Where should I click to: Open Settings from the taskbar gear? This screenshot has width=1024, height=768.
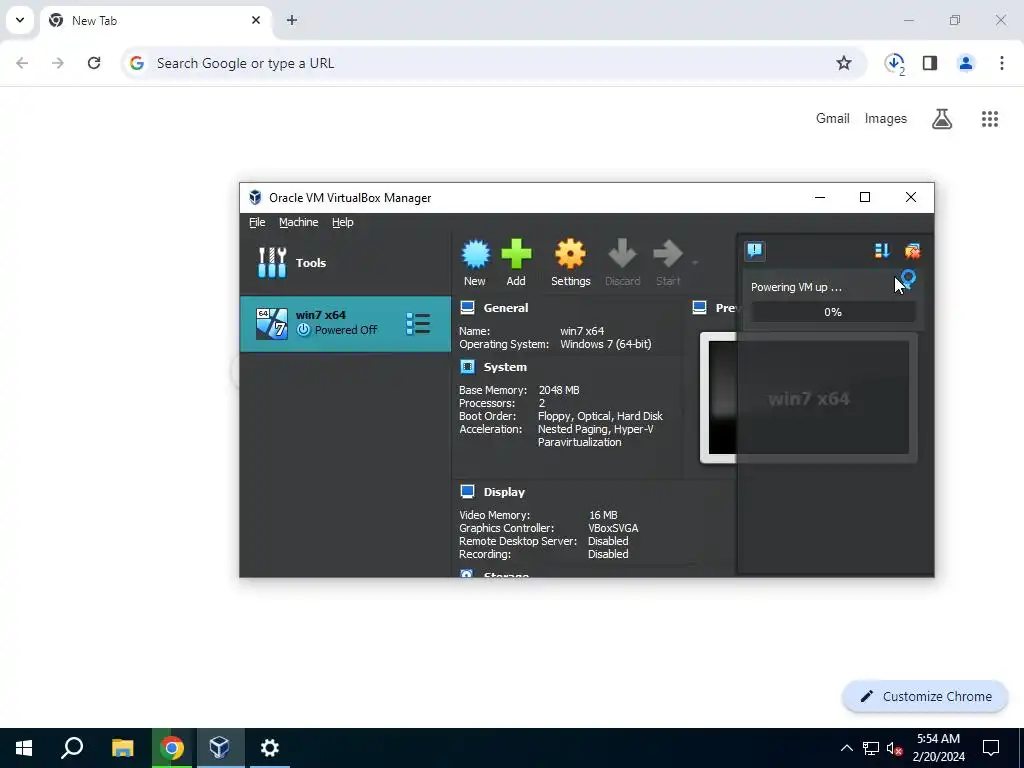[x=270, y=748]
